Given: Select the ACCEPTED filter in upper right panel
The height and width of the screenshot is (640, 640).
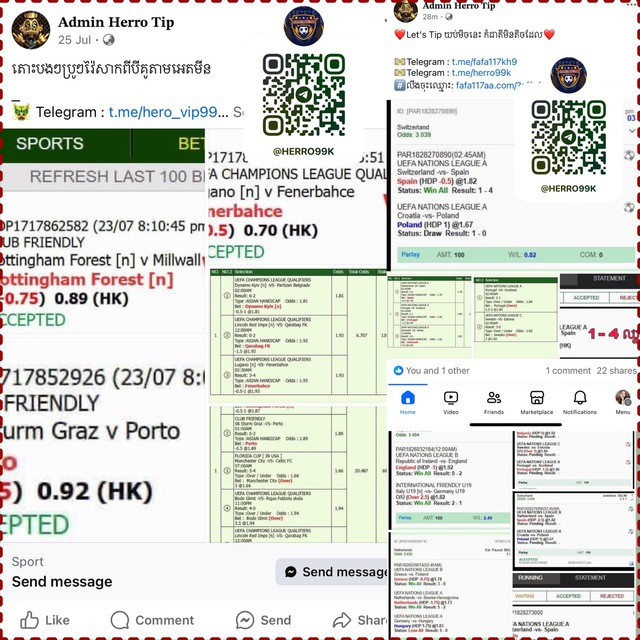Looking at the screenshot, I should [x=586, y=298].
